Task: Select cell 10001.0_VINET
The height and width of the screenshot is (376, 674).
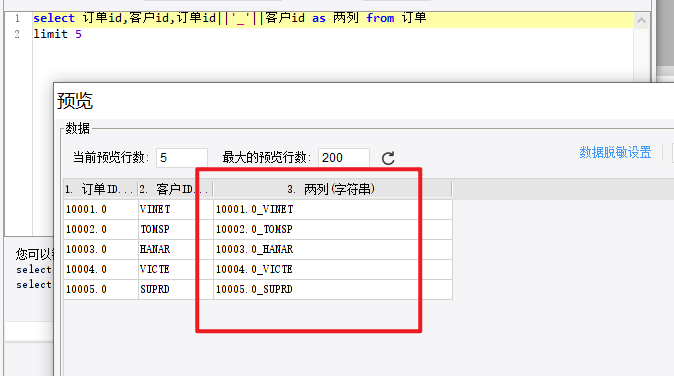Action: 333,209
